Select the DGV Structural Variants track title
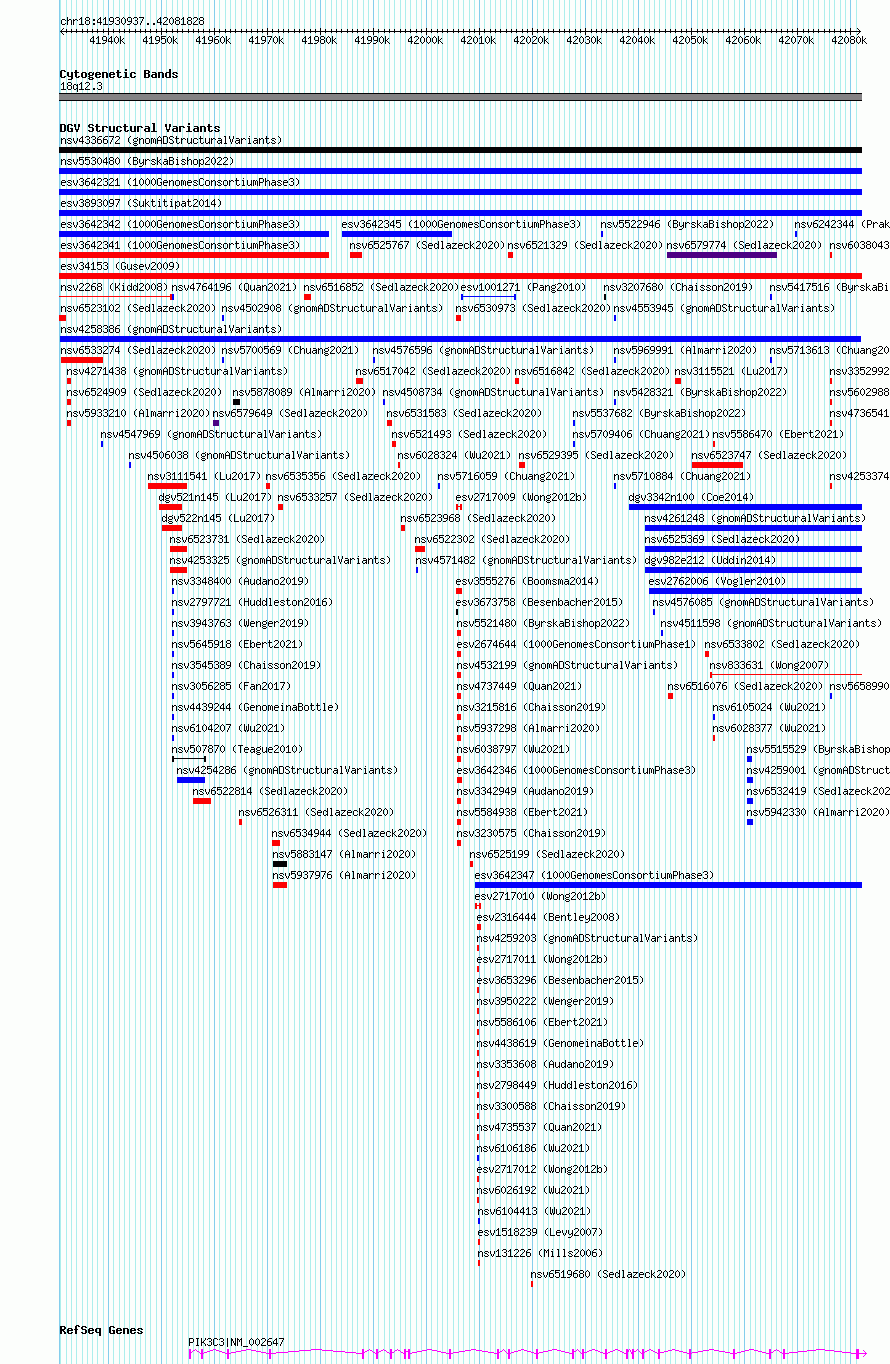The height and width of the screenshot is (1364, 890). pyautogui.click(x=140, y=128)
